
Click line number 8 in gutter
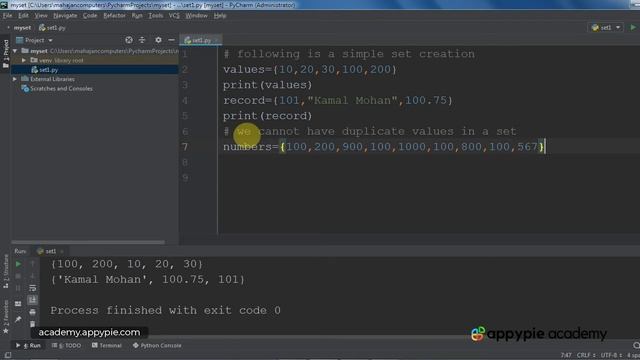186,162
